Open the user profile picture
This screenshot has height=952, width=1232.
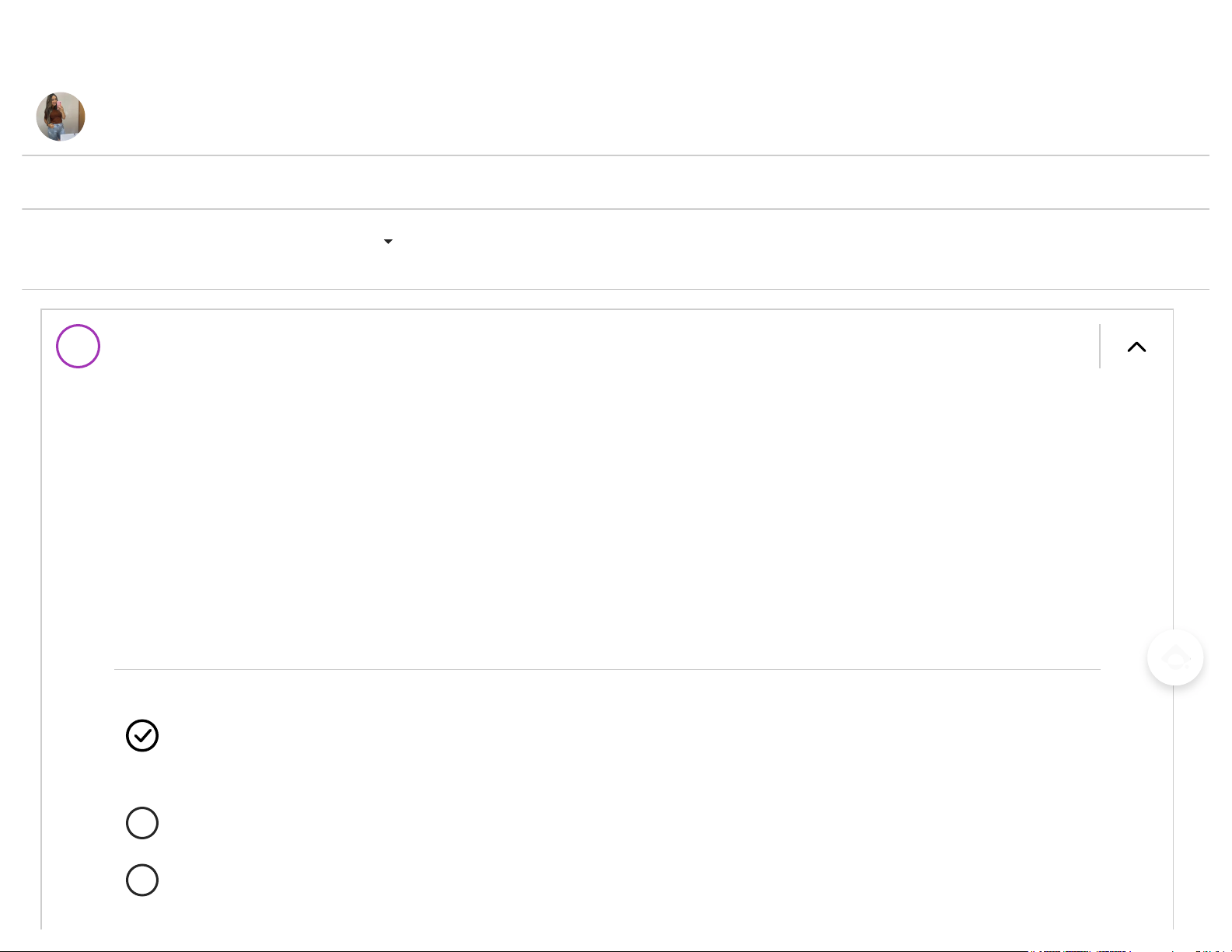[x=61, y=117]
